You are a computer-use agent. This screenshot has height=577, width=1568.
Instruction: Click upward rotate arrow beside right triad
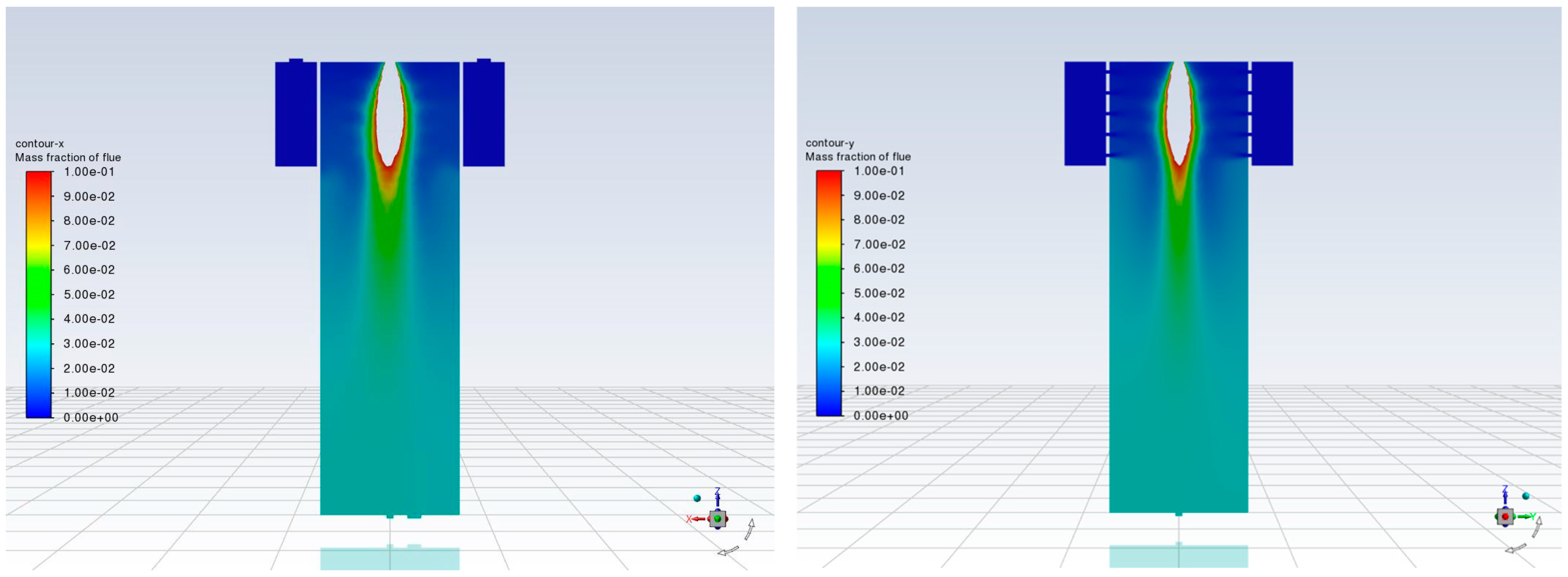(1537, 527)
